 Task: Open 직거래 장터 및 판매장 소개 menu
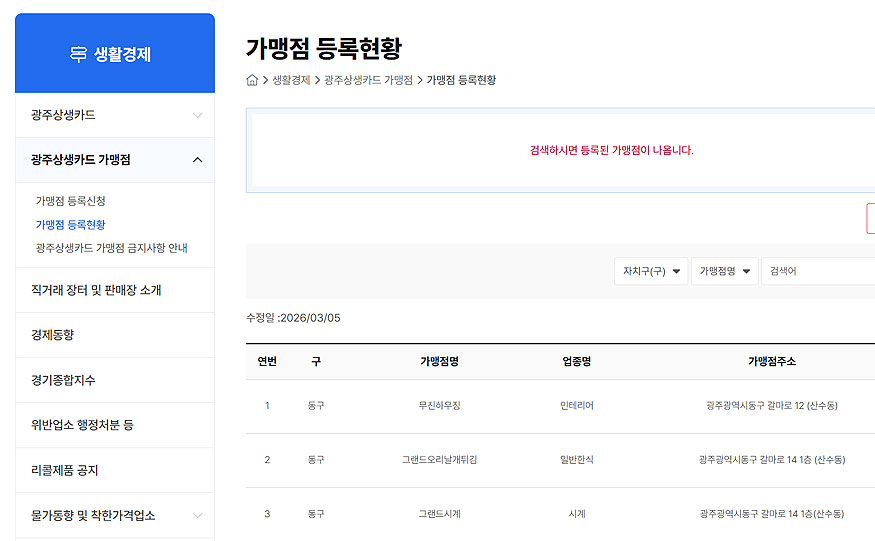click(115, 290)
